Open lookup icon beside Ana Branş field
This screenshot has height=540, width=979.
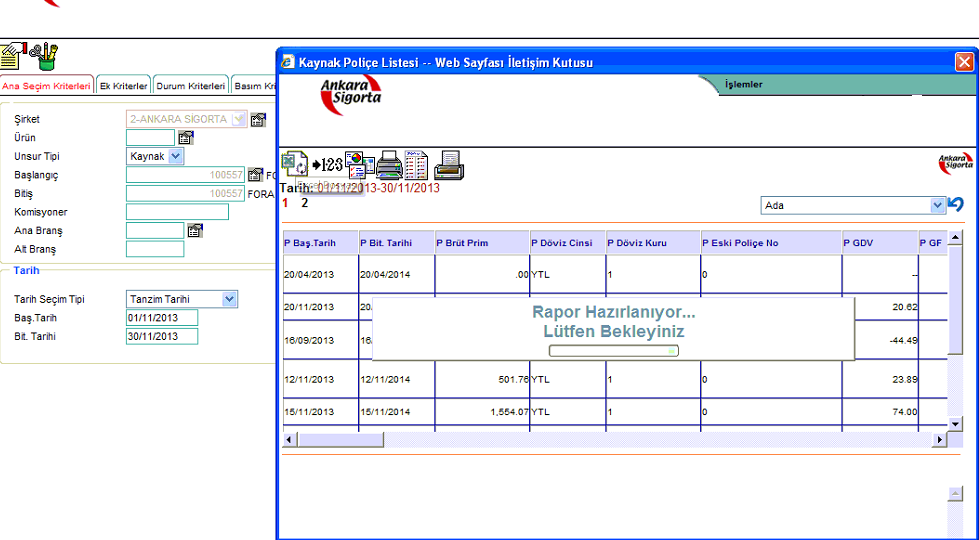pyautogui.click(x=195, y=231)
